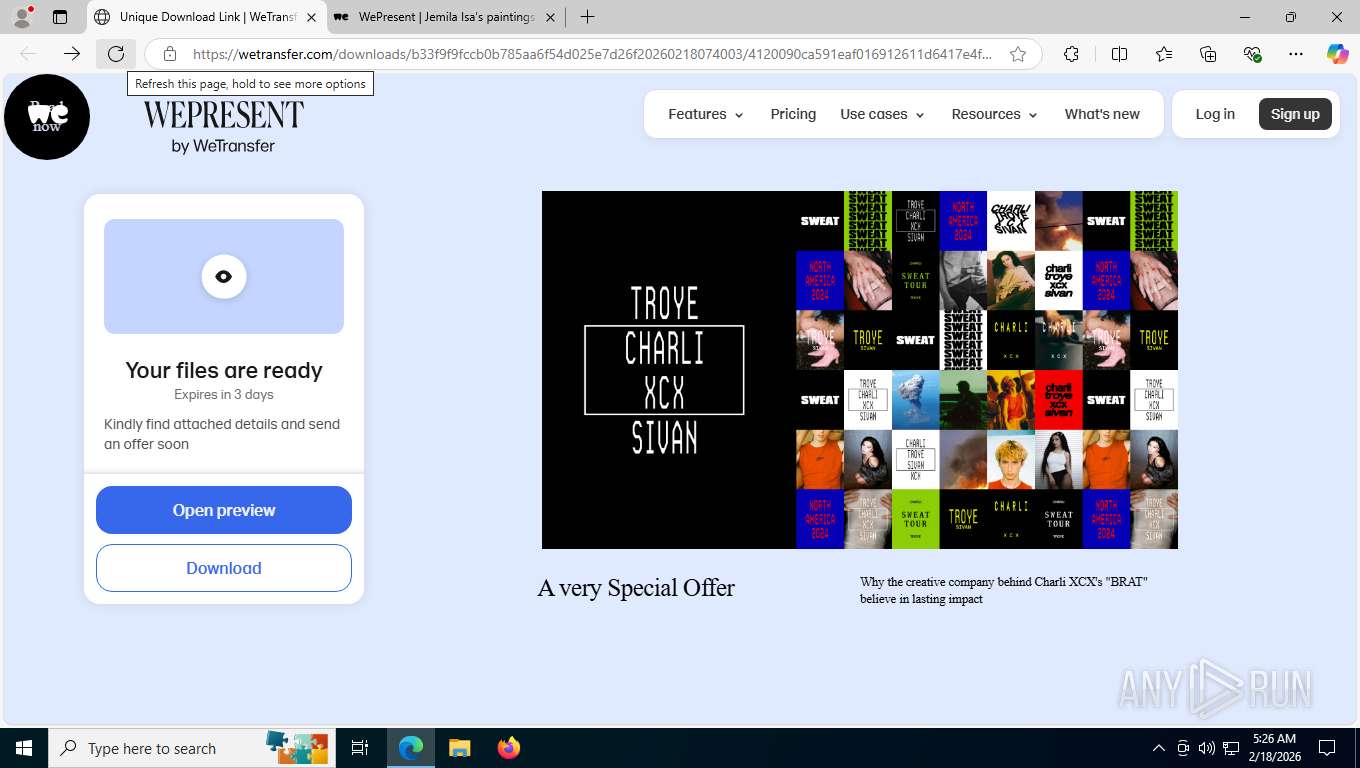Switch to the WePresent Jemila Isa tab
Screen dimensions: 1360x768
click(446, 17)
